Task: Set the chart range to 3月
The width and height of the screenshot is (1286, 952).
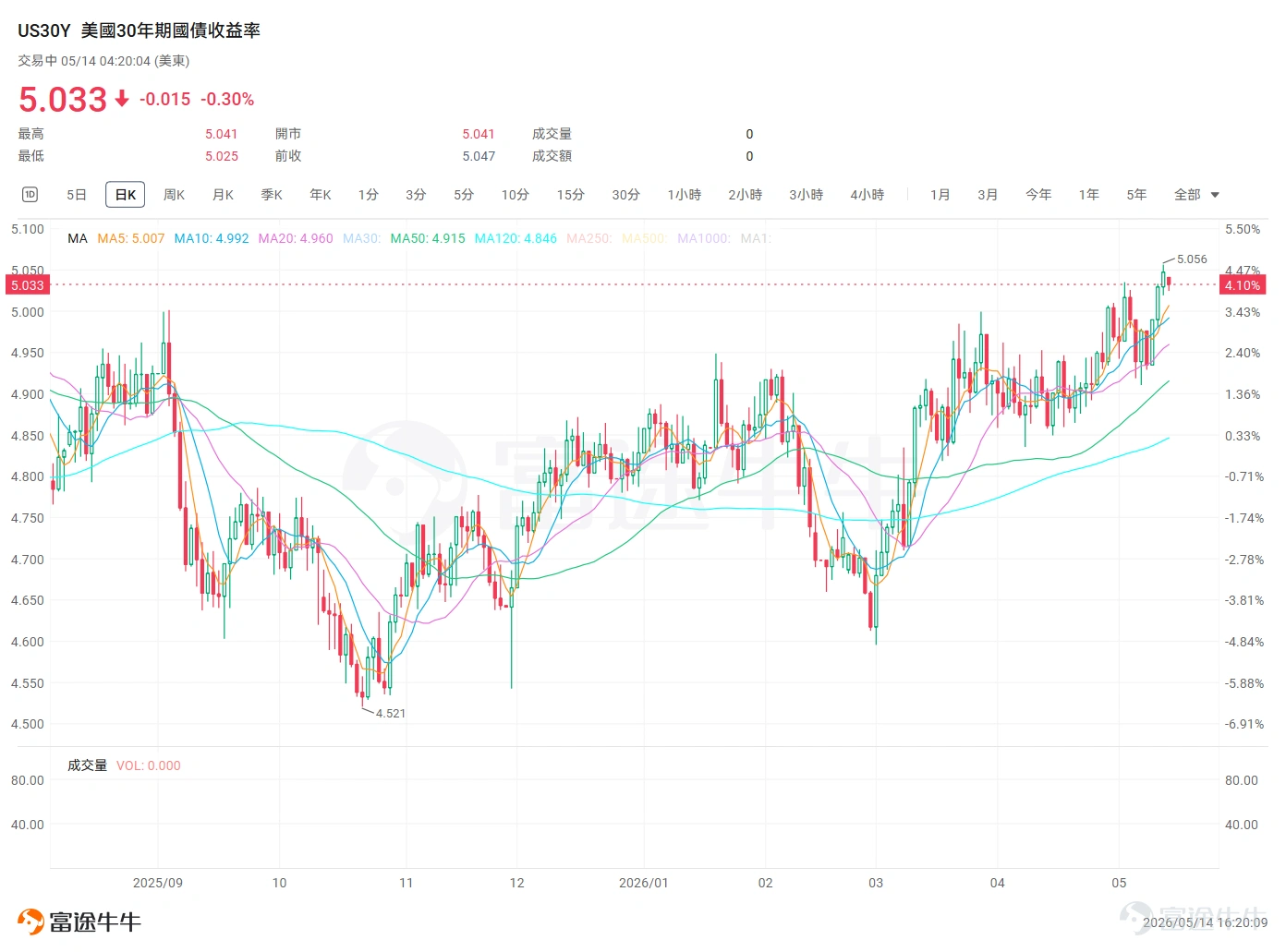Action: 989,195
